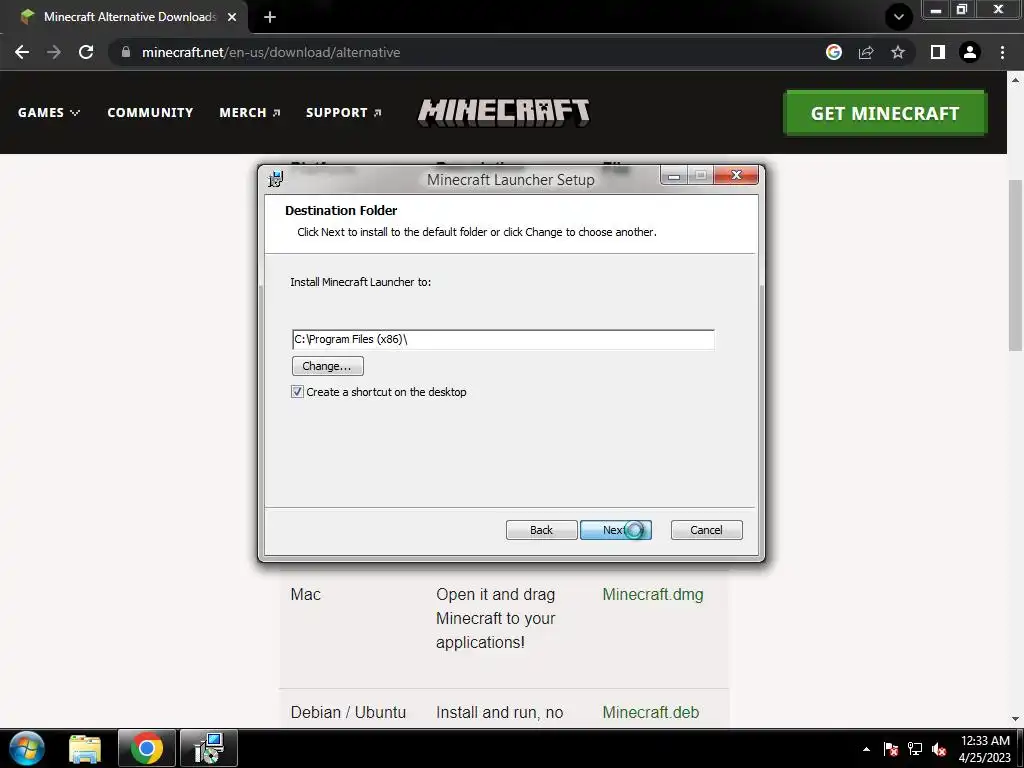This screenshot has width=1024, height=768.
Task: Click the install path field in setup
Action: click(503, 340)
